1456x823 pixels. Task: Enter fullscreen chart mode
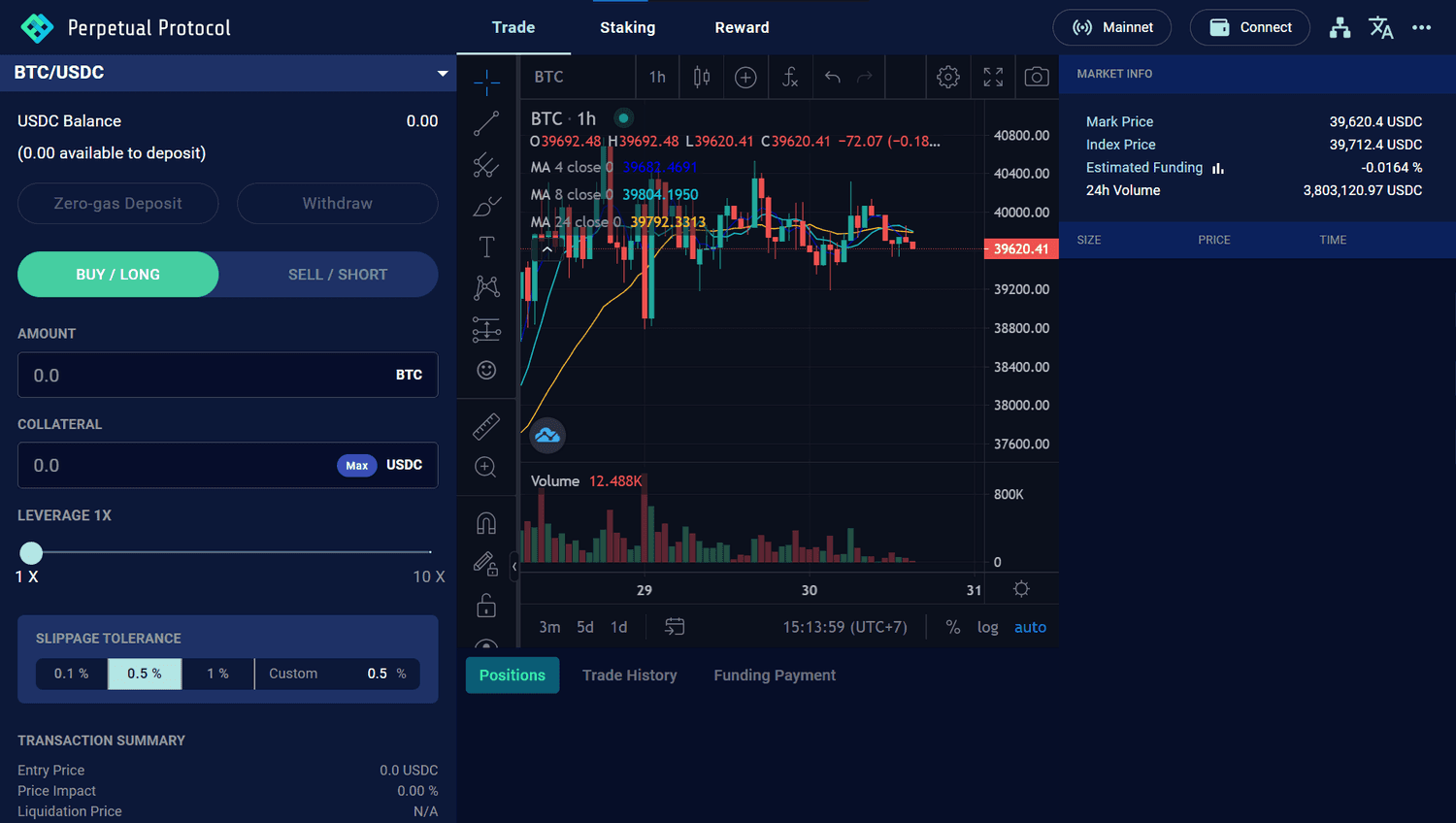(993, 77)
